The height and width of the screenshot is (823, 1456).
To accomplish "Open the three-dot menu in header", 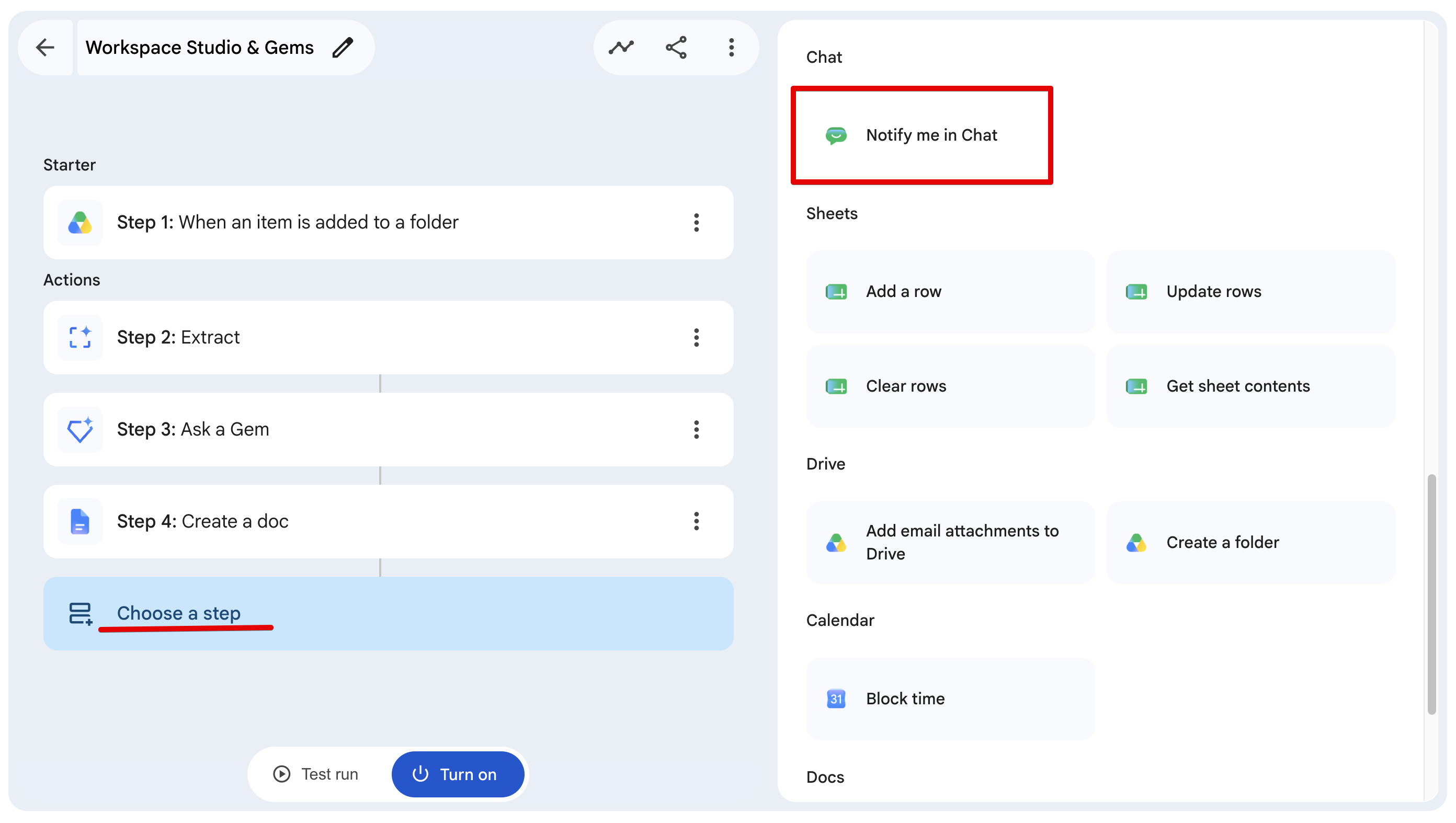I will tap(731, 48).
